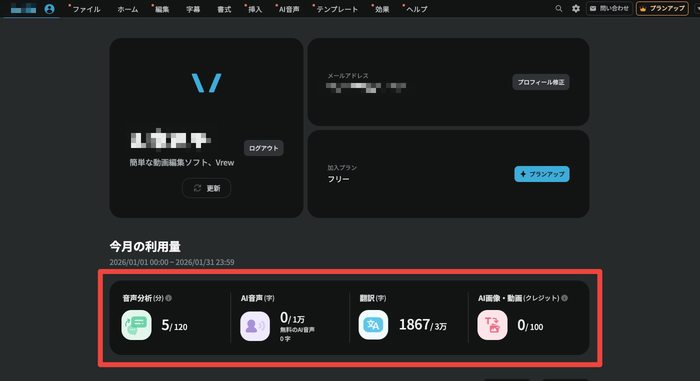Click the top-bar プランアップ crown button
700x381 pixels.
point(662,8)
